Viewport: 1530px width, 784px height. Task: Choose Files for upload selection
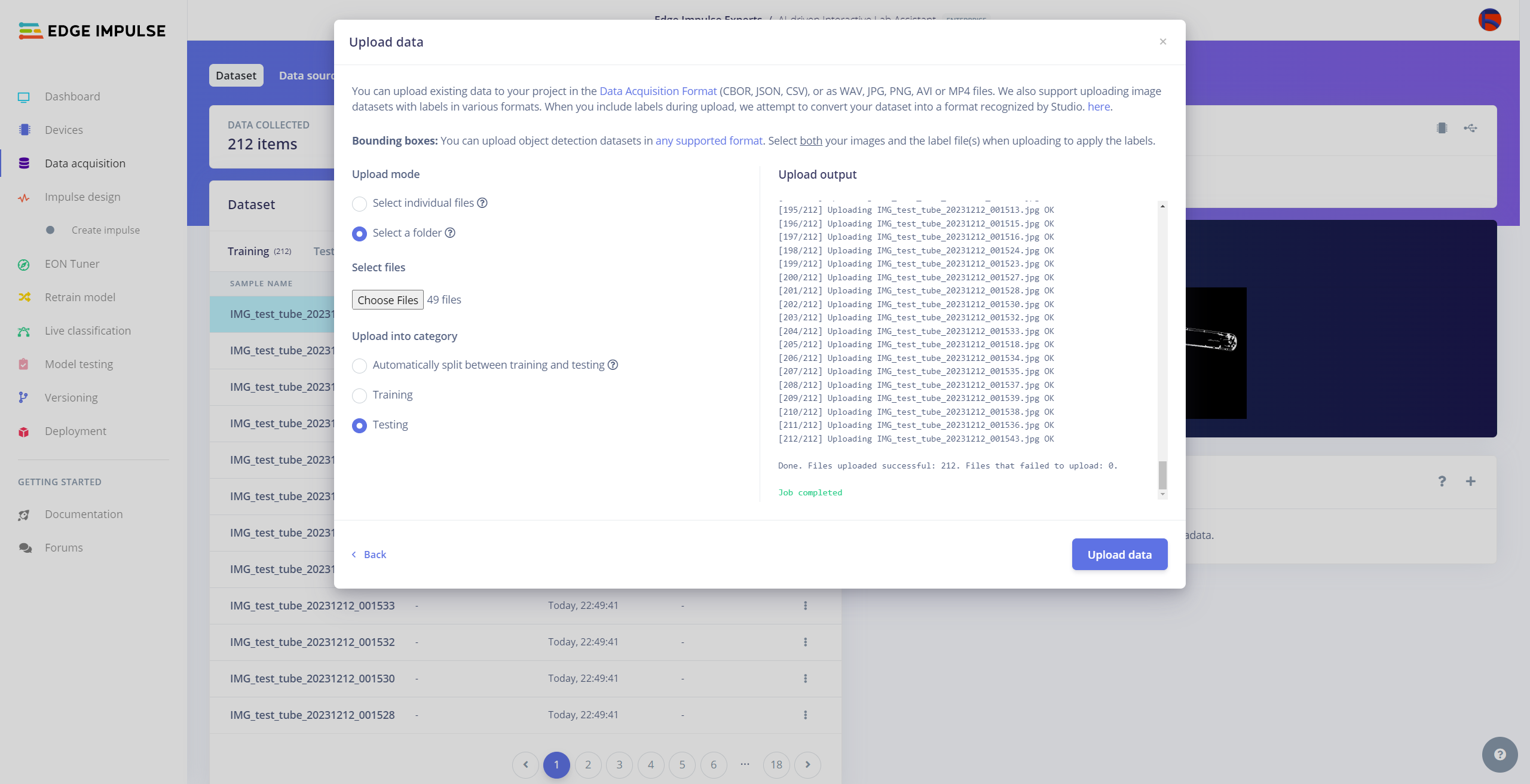[x=388, y=299]
